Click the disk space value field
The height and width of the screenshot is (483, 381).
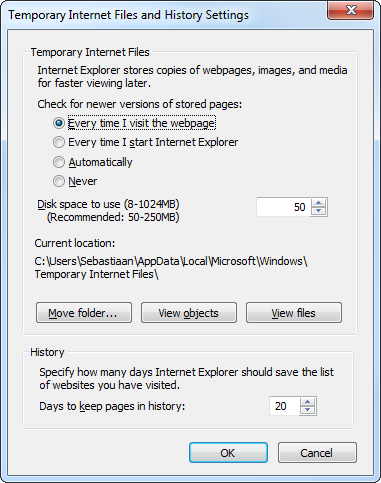[283, 207]
